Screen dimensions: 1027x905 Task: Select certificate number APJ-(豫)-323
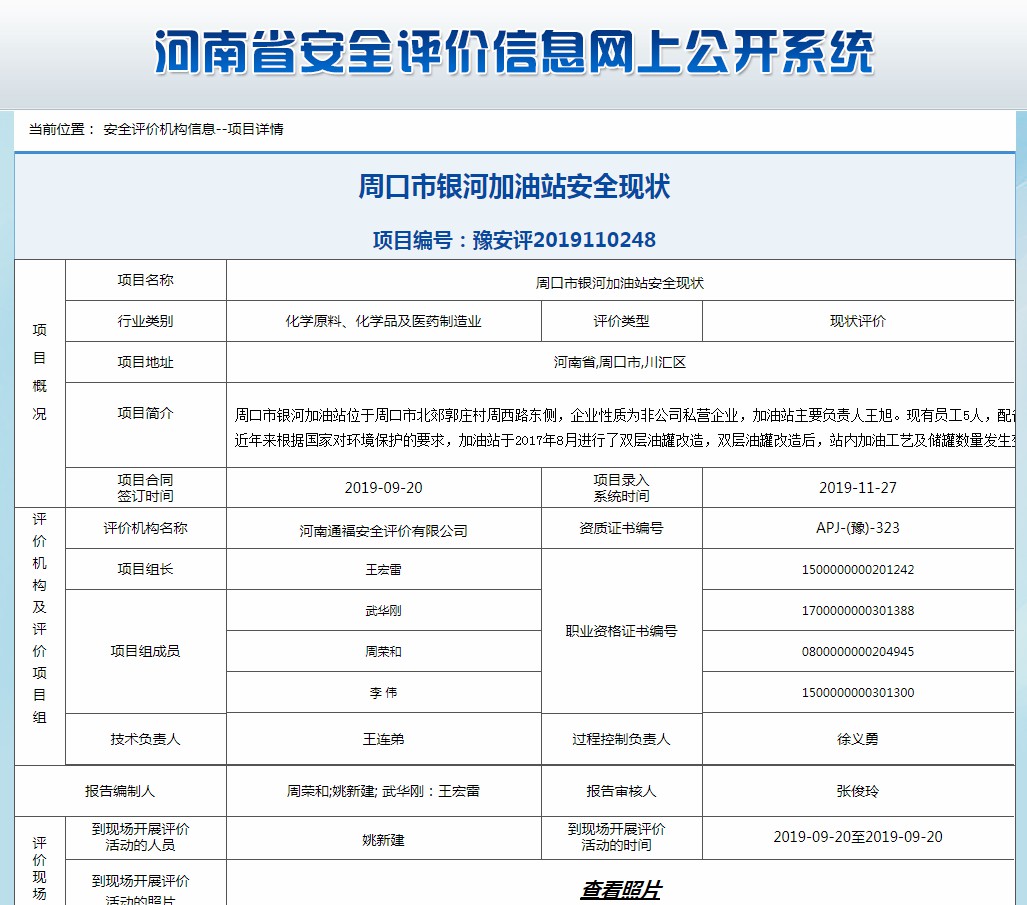tap(857, 528)
